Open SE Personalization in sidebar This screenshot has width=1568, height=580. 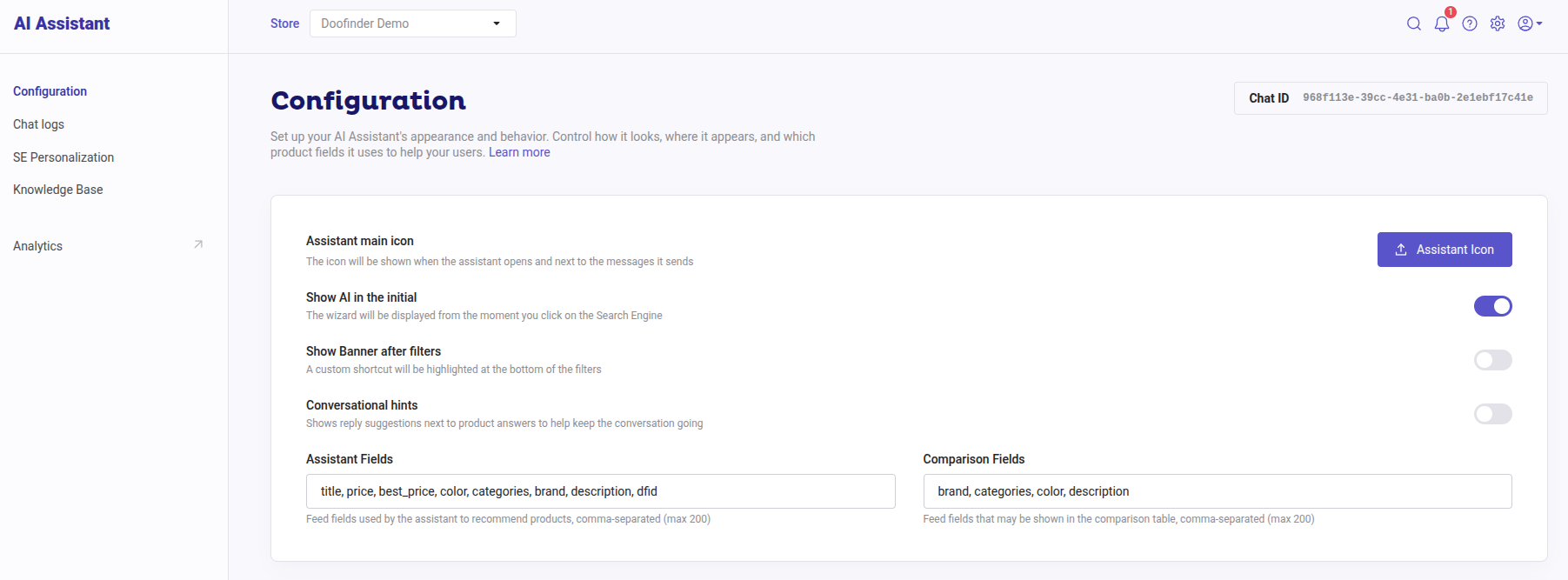(63, 157)
